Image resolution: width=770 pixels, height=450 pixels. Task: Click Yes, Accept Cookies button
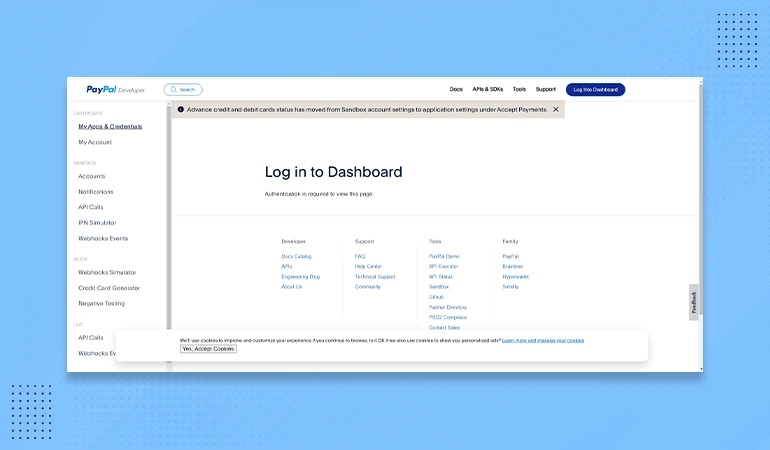click(208, 349)
